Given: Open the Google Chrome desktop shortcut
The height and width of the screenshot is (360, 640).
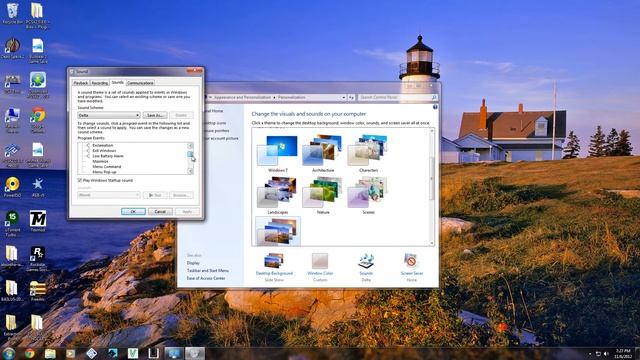Looking at the screenshot, I should 38,120.
